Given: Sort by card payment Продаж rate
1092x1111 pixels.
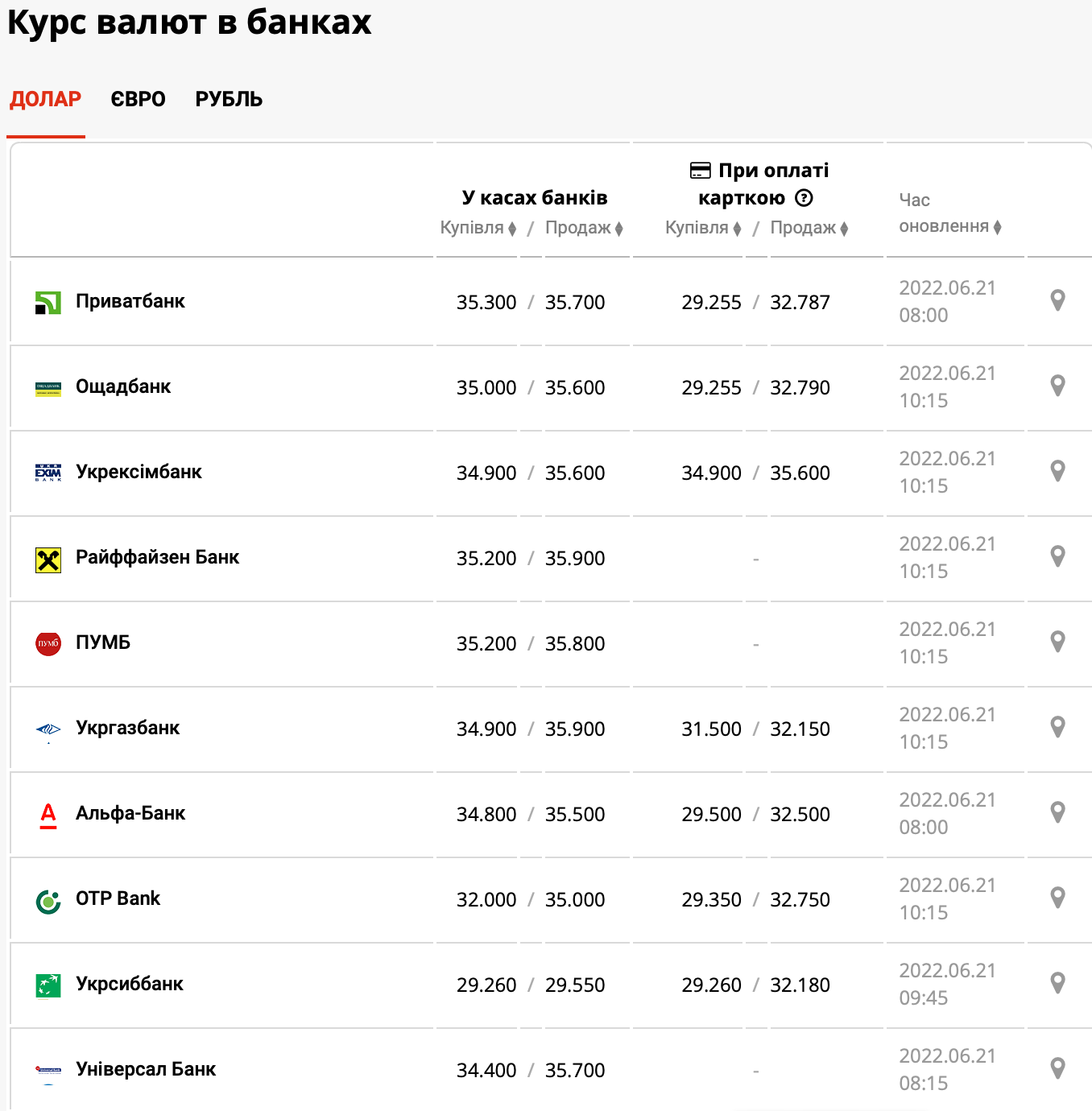Looking at the screenshot, I should pos(809,228).
